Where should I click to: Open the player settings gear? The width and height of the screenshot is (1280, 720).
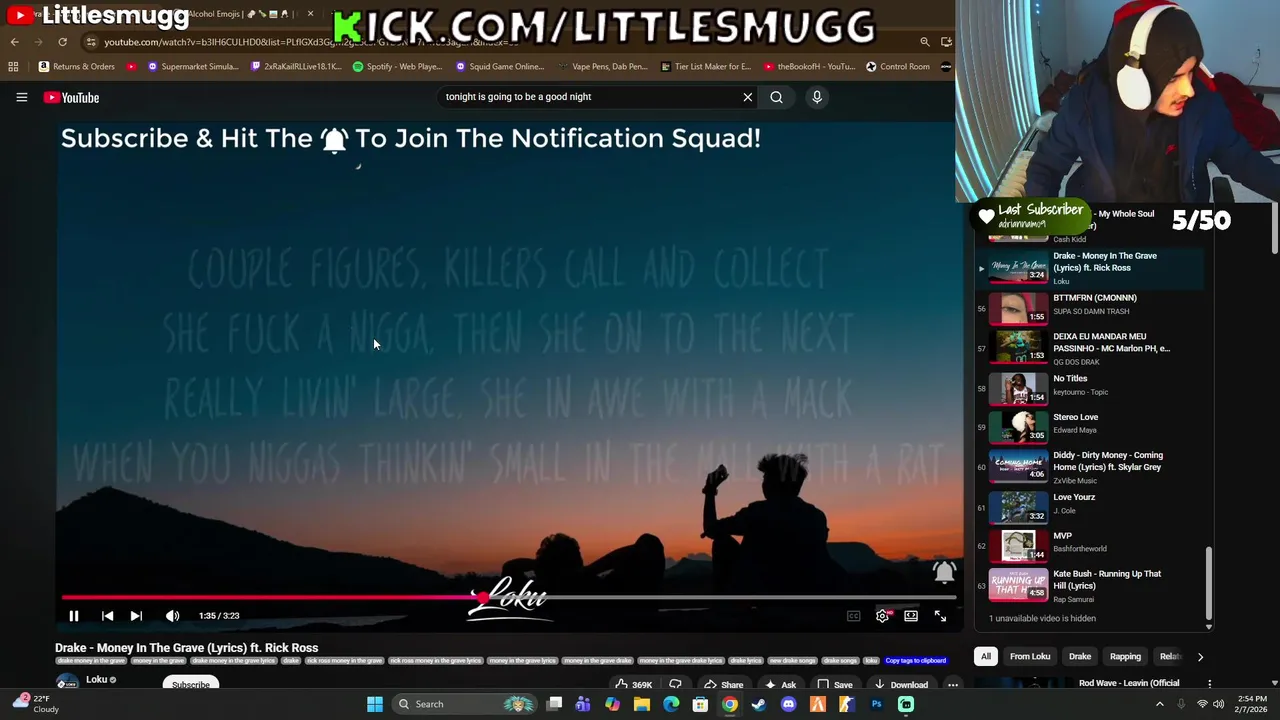[882, 616]
